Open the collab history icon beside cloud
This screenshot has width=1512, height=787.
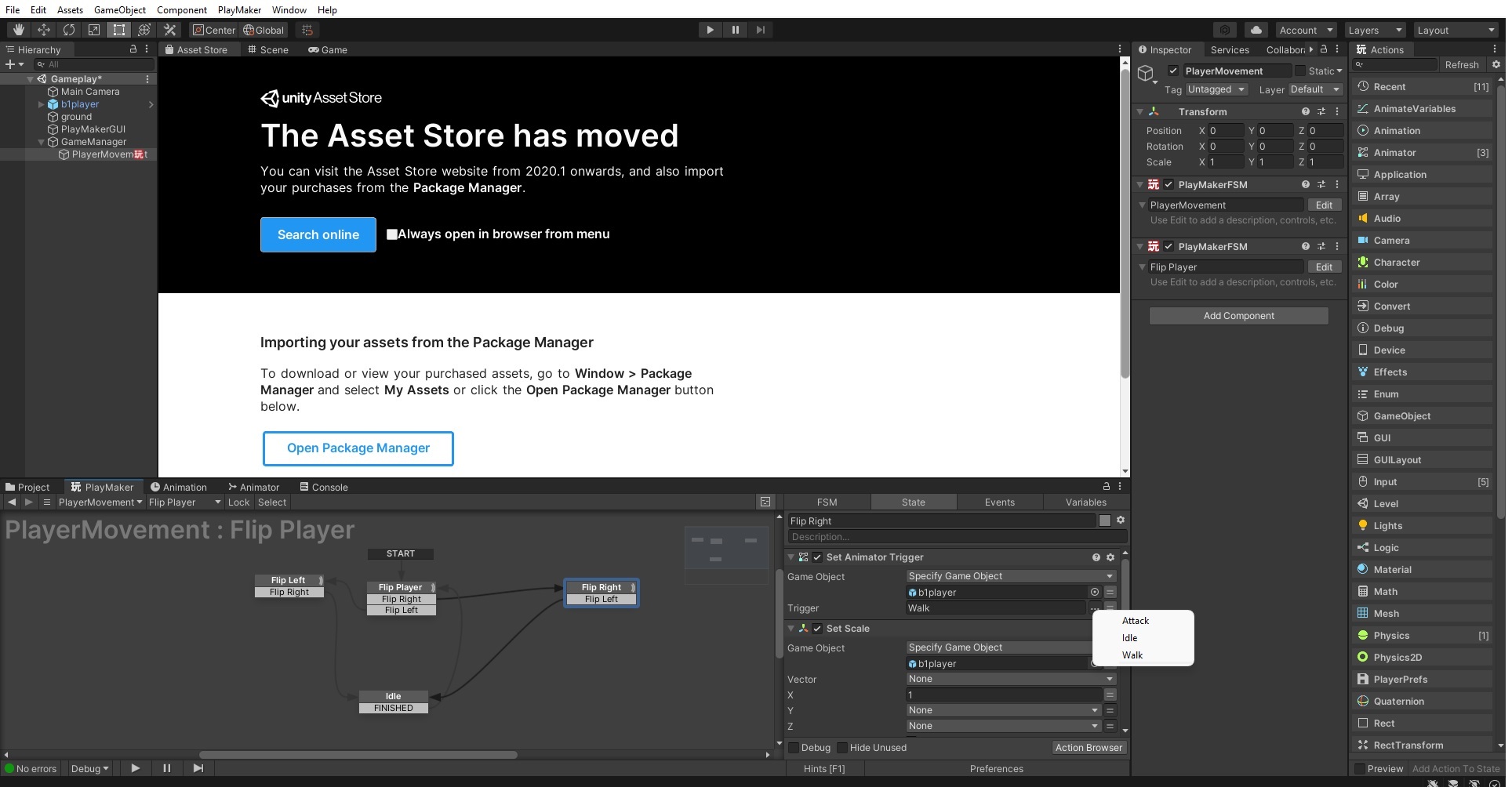[1225, 30]
